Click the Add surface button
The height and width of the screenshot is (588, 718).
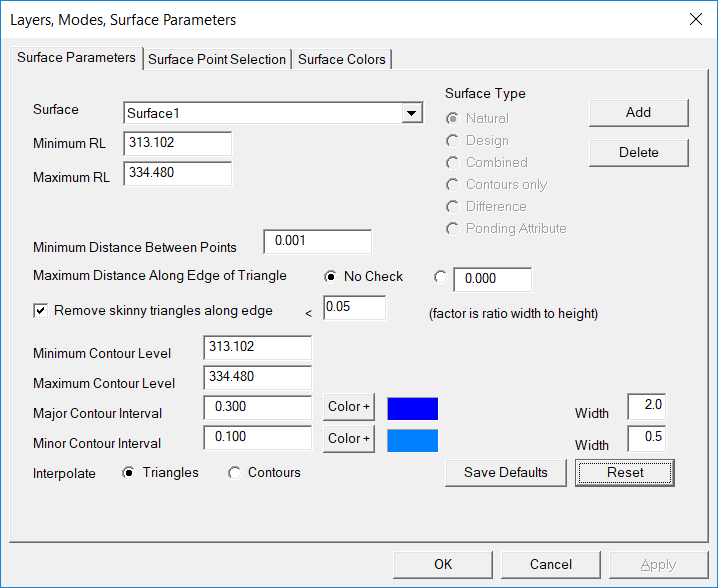(x=638, y=113)
